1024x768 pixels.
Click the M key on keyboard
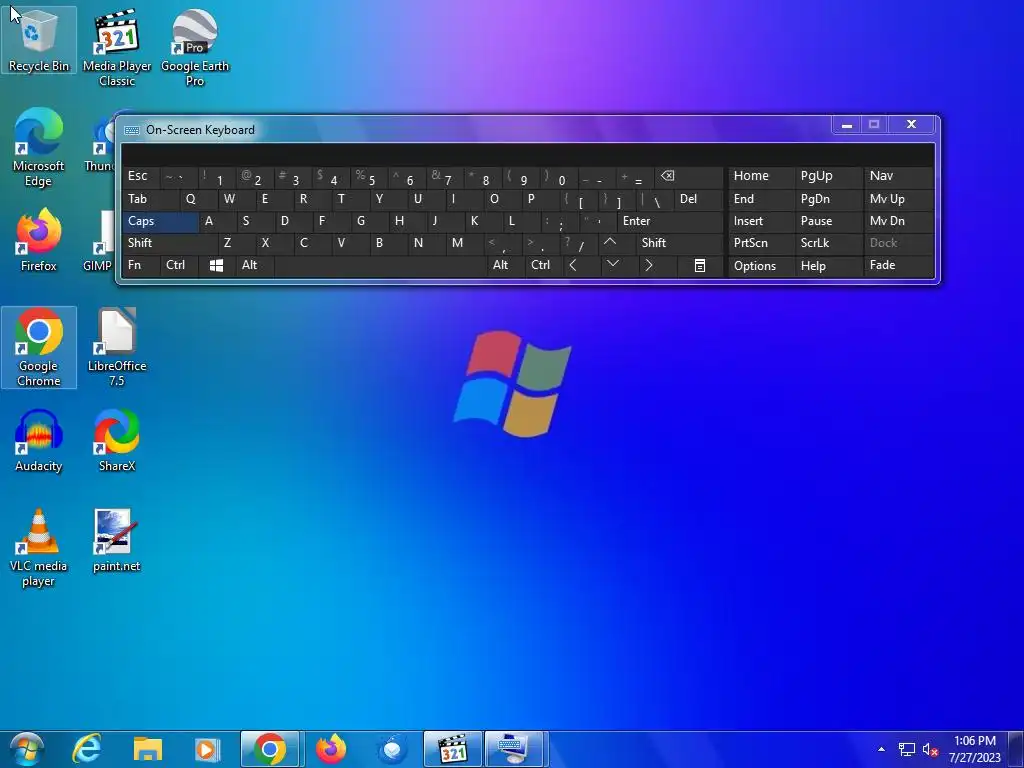coord(465,243)
